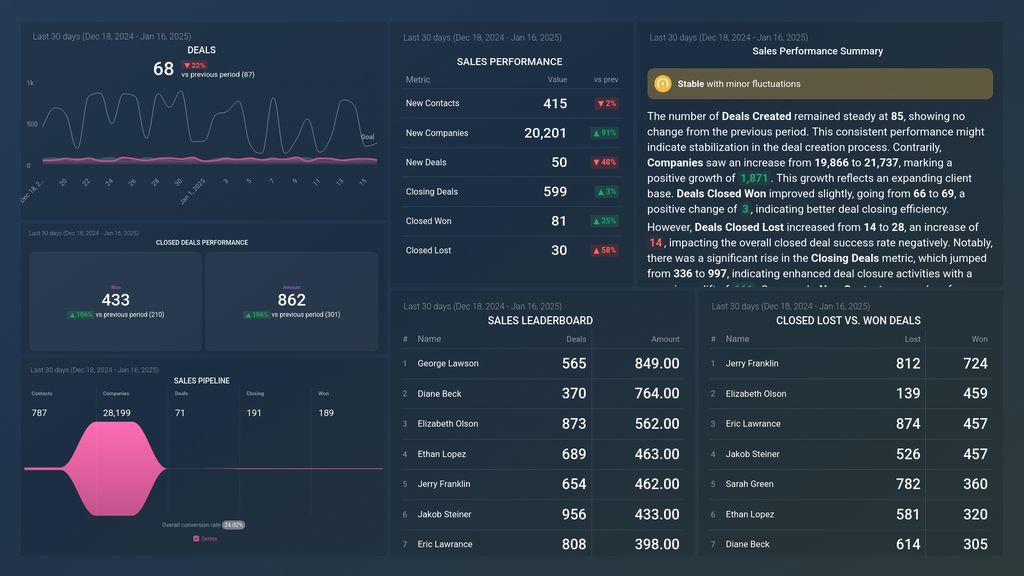Image resolution: width=1024 pixels, height=576 pixels.
Task: Click the green 1,871 highlight in the summary
Action: point(754,178)
